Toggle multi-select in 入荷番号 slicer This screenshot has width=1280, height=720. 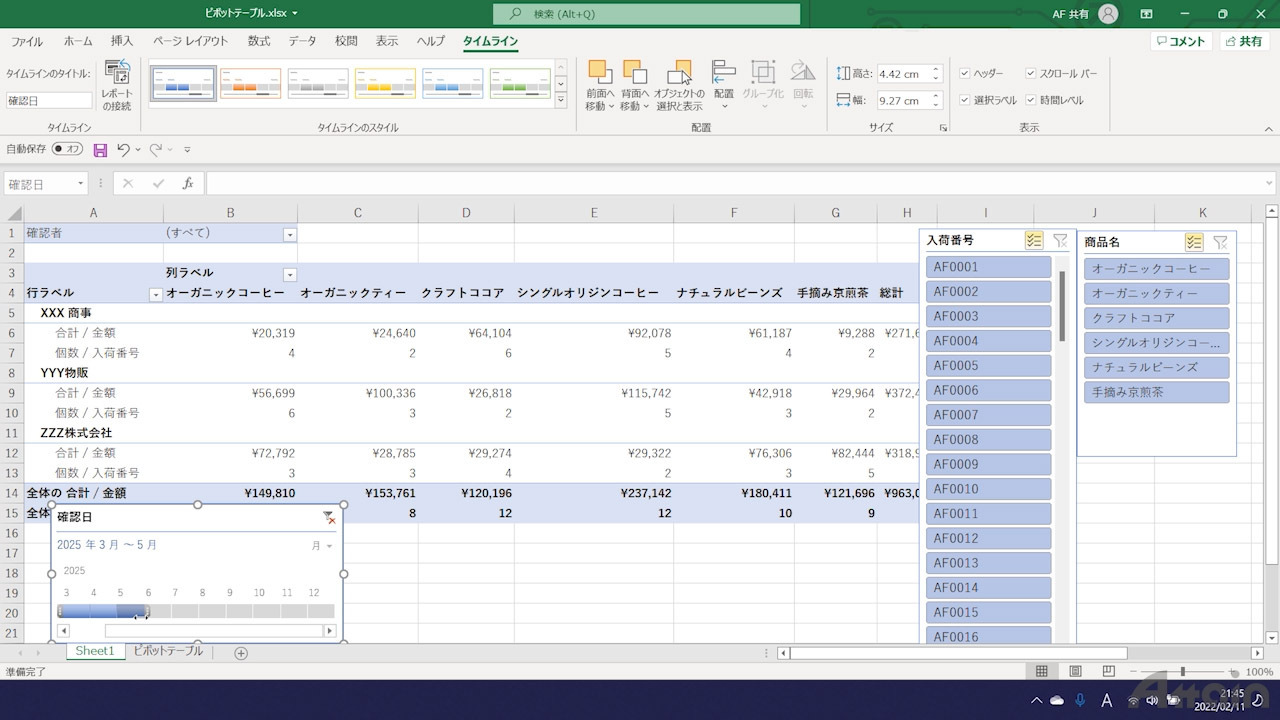pyautogui.click(x=1034, y=241)
